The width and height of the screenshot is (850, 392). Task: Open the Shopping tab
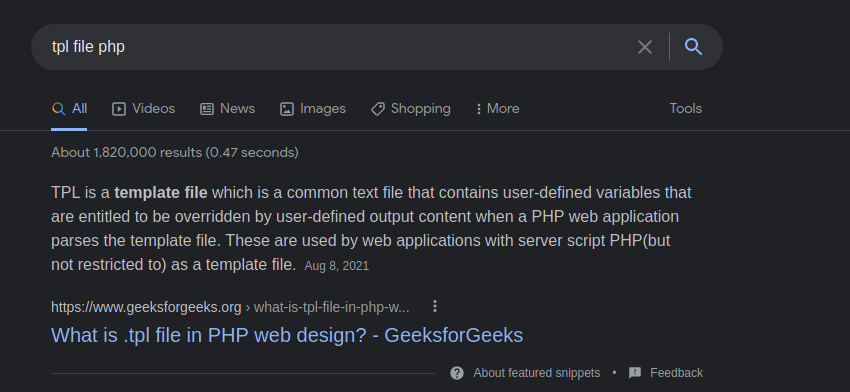pos(410,109)
